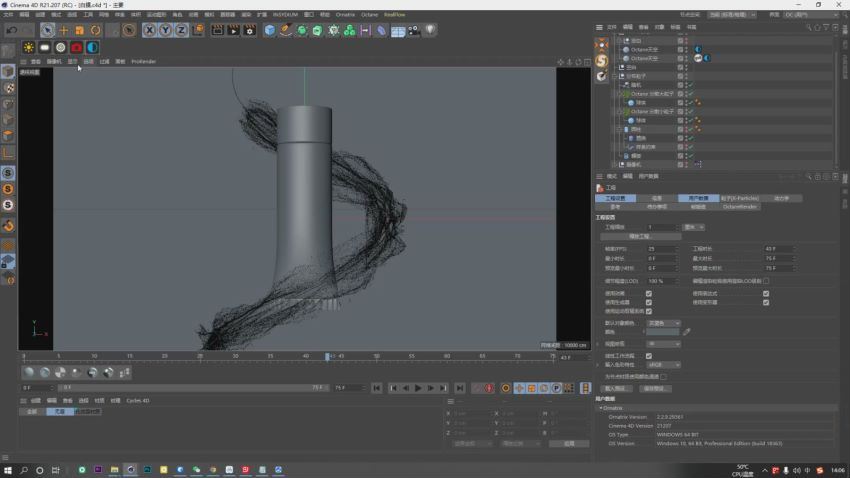This screenshot has width=850, height=478.
Task: Expand the Octane scatter big particles node
Action: point(620,94)
